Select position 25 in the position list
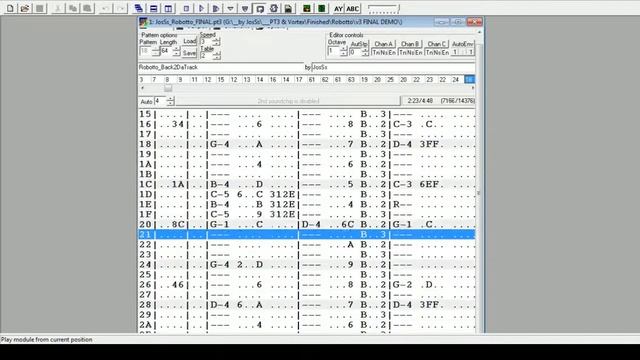Image resolution: width=640 pixels, height=360 pixels. click(x=390, y=80)
